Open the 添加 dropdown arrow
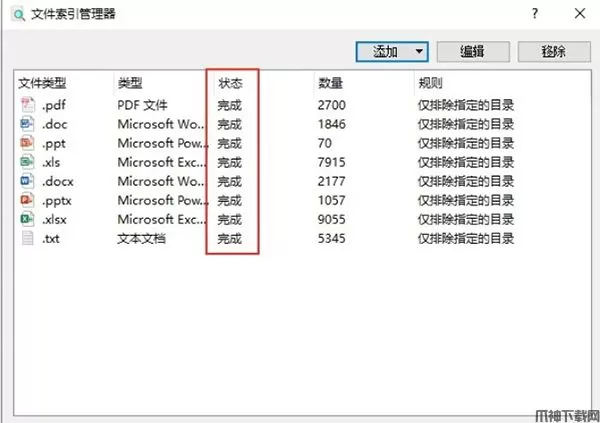This screenshot has width=600, height=423. pyautogui.click(x=419, y=51)
